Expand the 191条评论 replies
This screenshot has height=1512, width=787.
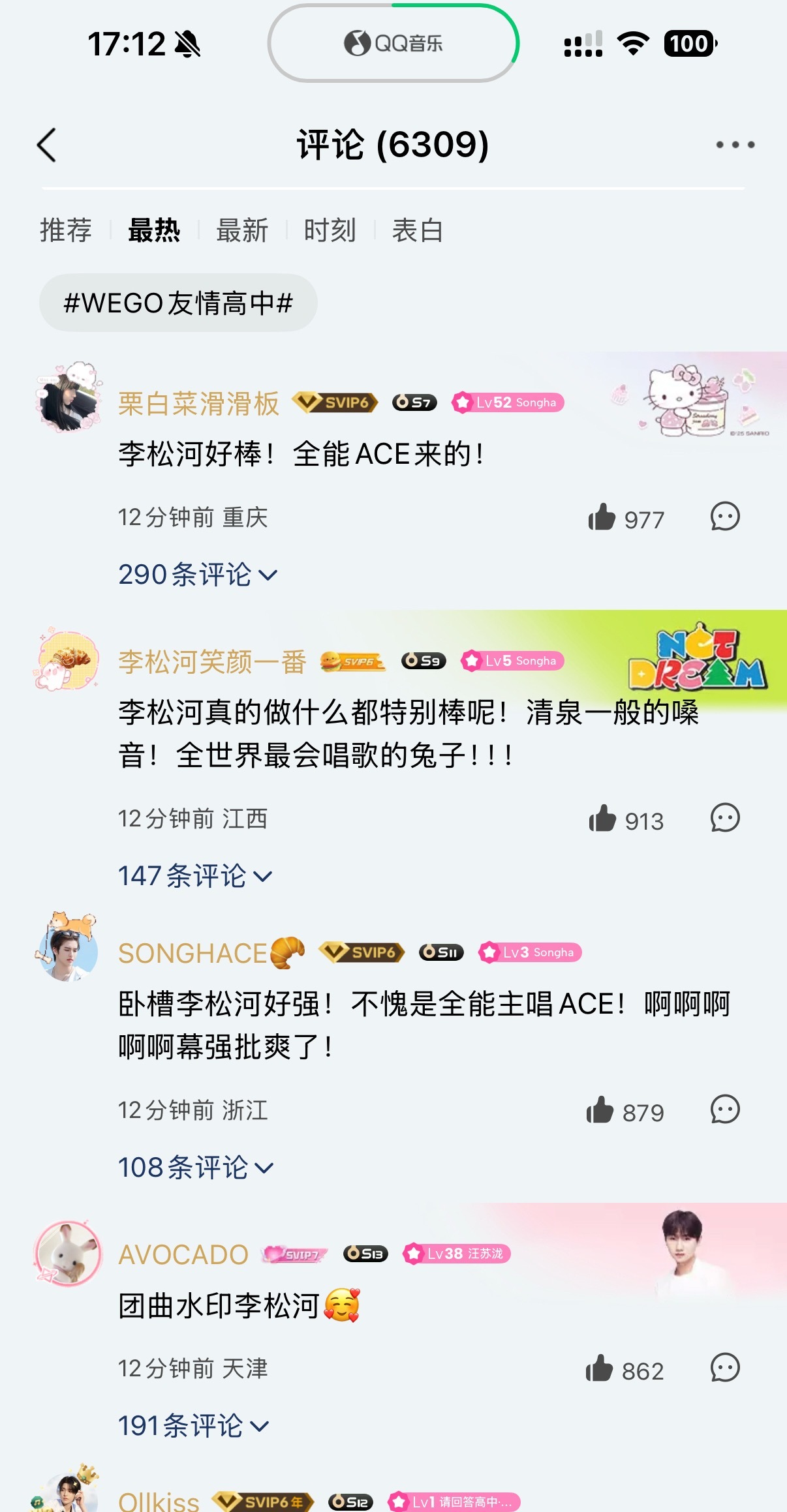(x=193, y=1426)
